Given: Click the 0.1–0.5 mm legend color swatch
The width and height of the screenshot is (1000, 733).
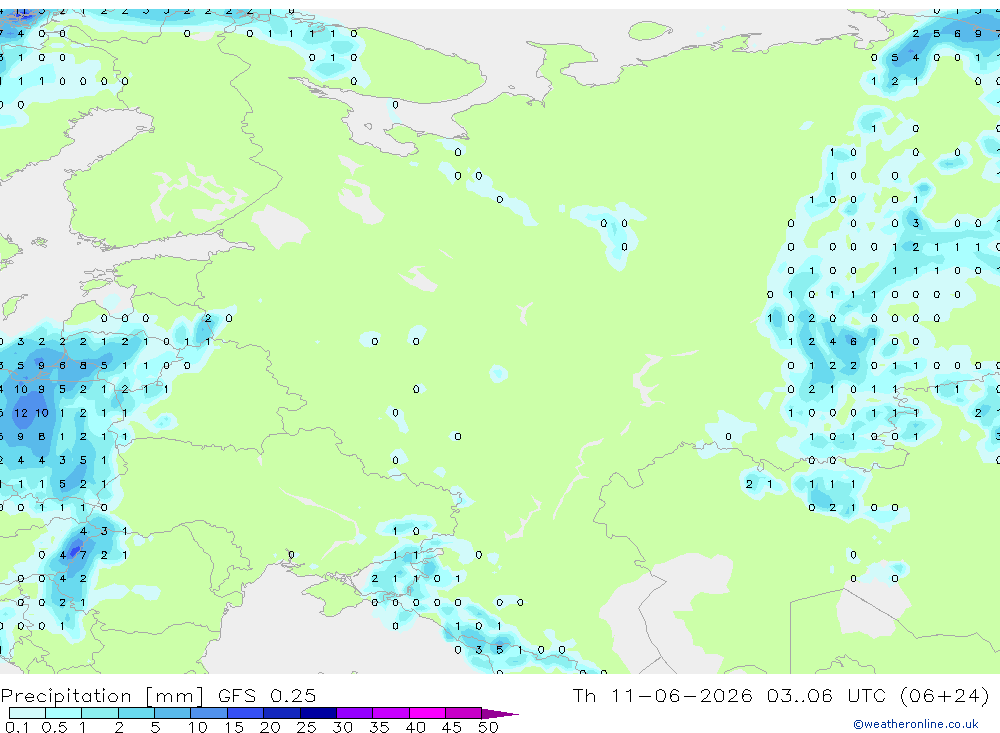Looking at the screenshot, I should pyautogui.click(x=27, y=713).
